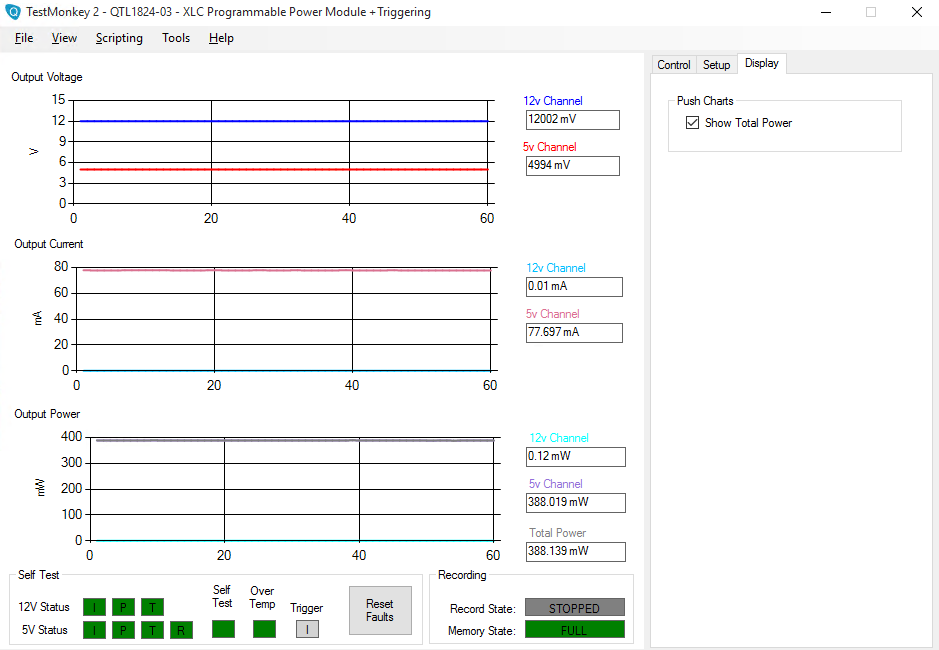939x650 pixels.
Task: Toggle the Show Total Power checkbox
Action: point(692,123)
